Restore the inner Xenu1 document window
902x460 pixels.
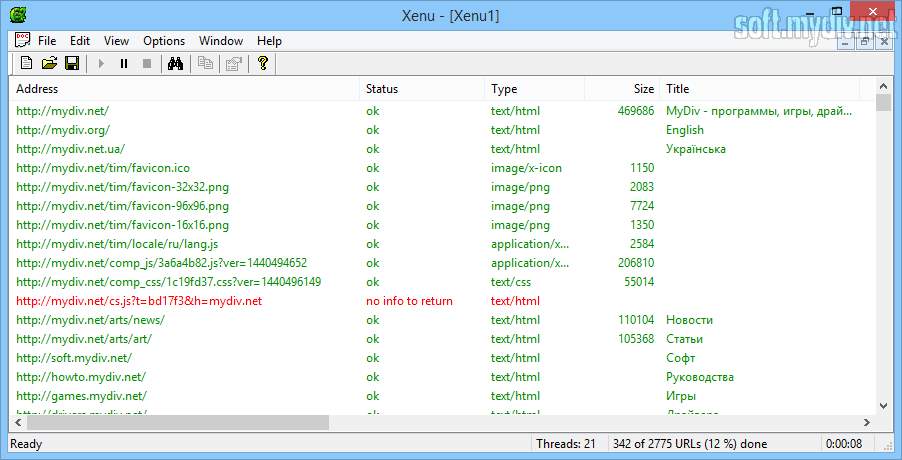tap(866, 41)
